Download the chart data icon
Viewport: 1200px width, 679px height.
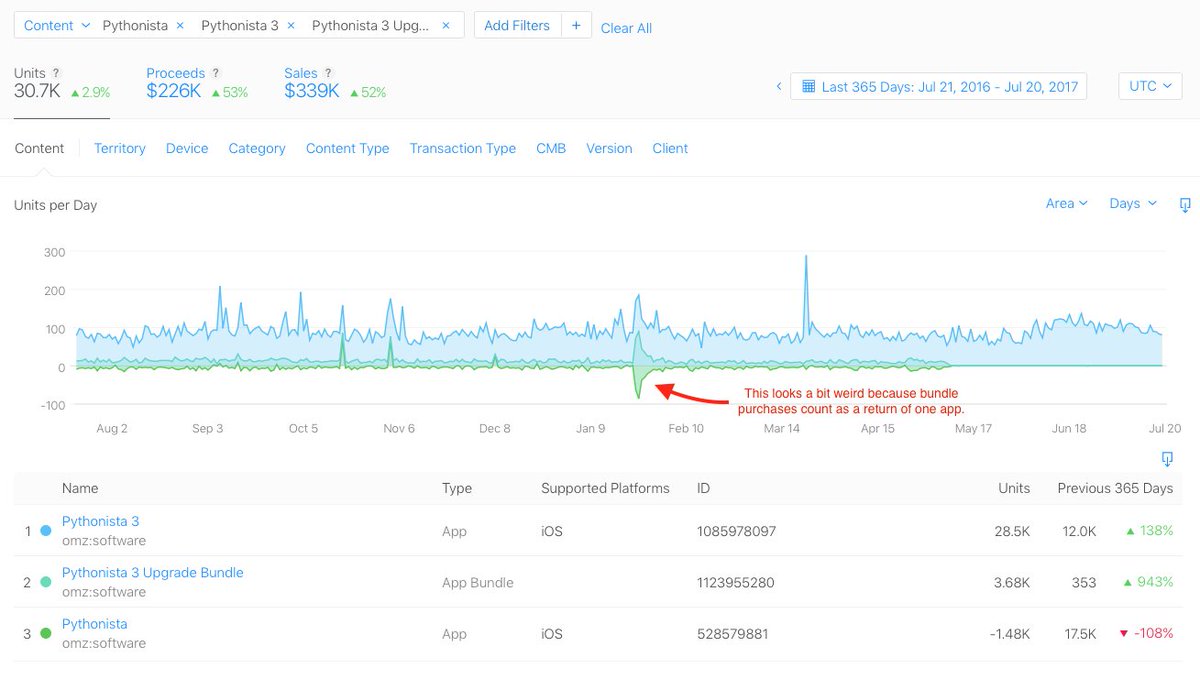click(1185, 204)
